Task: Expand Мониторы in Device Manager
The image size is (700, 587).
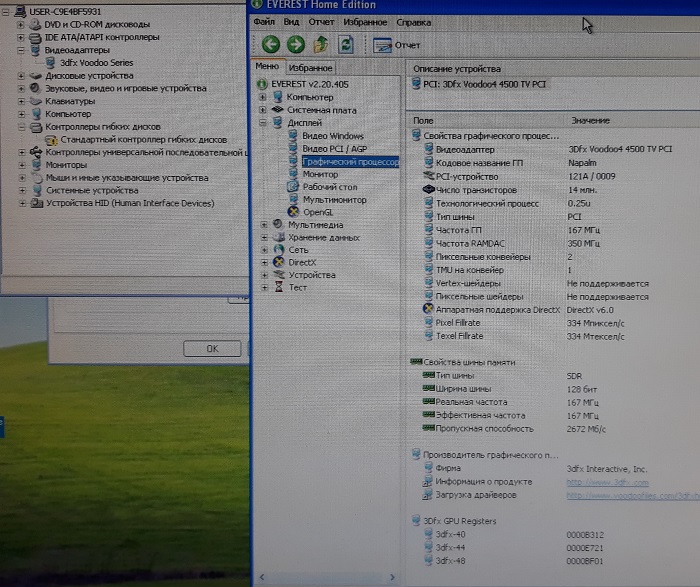Action: point(21,165)
